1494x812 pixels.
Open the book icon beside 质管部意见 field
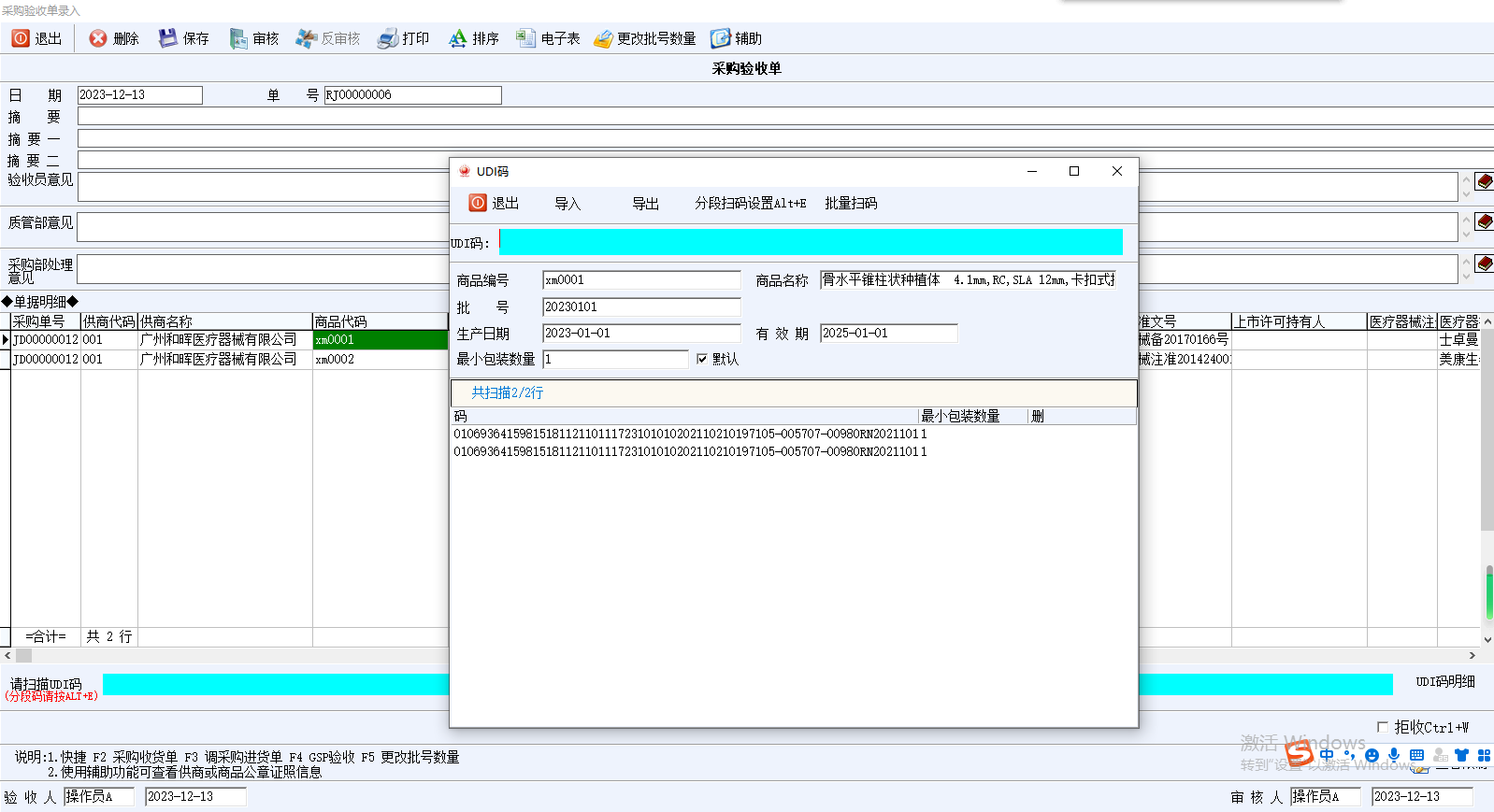1484,221
